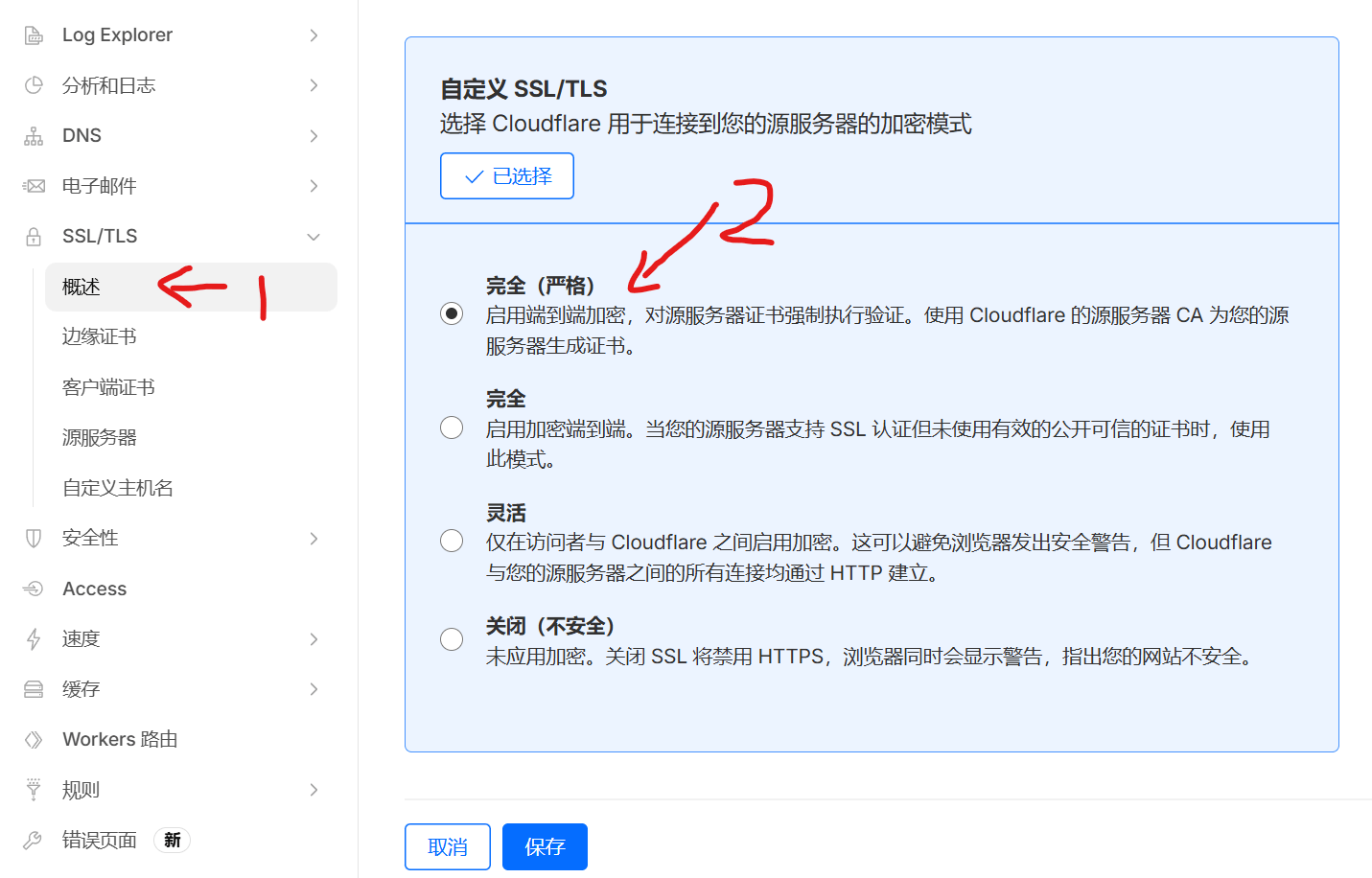Collapse the SSL/TLS sidebar section
1372x878 pixels.
[x=314, y=237]
